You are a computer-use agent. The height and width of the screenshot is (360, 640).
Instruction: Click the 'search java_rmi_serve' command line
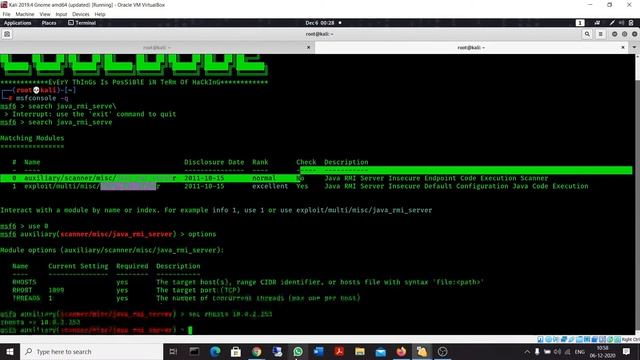pyautogui.click(x=56, y=122)
